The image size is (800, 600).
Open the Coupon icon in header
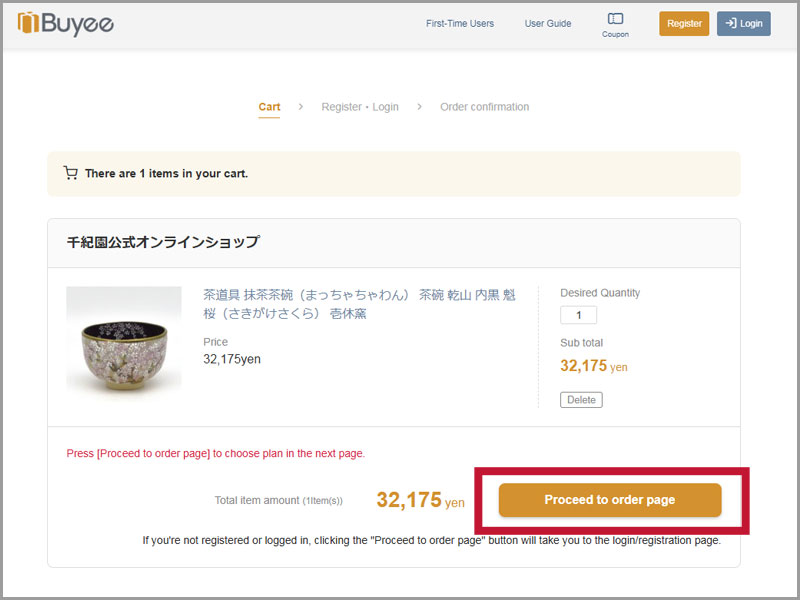point(615,22)
